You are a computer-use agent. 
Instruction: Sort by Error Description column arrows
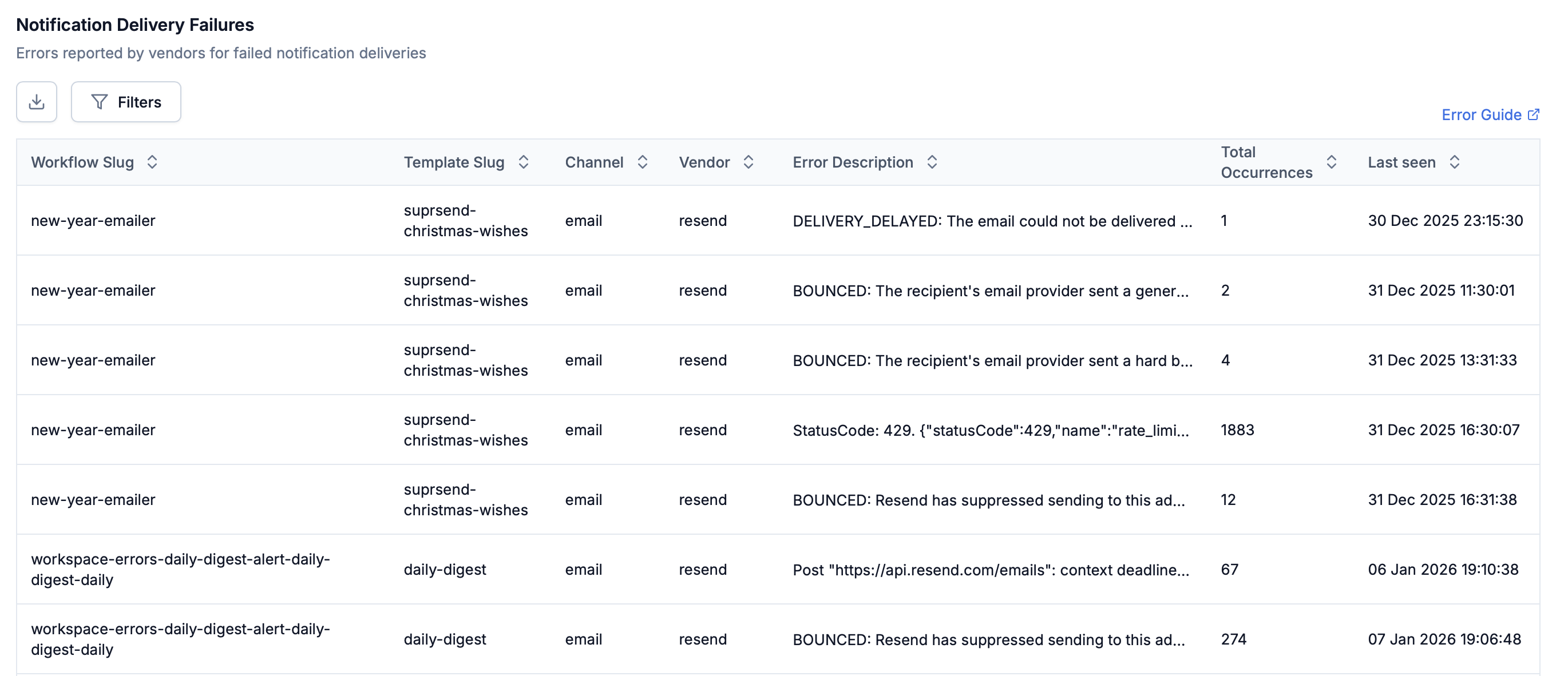click(x=932, y=162)
